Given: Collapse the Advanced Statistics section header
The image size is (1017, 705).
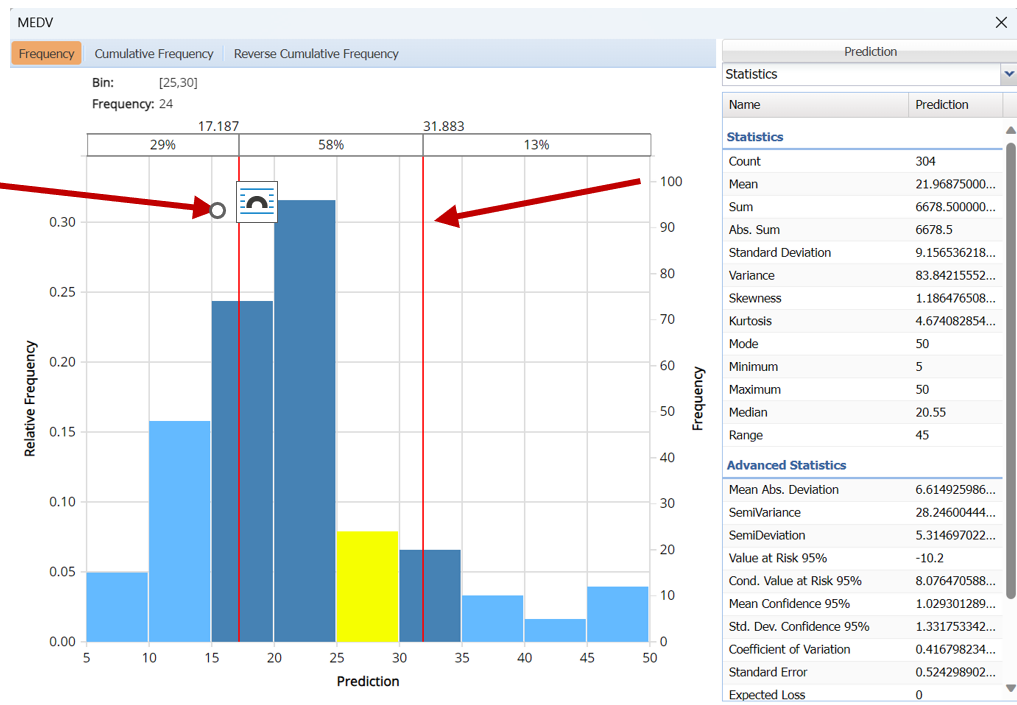Looking at the screenshot, I should point(786,465).
